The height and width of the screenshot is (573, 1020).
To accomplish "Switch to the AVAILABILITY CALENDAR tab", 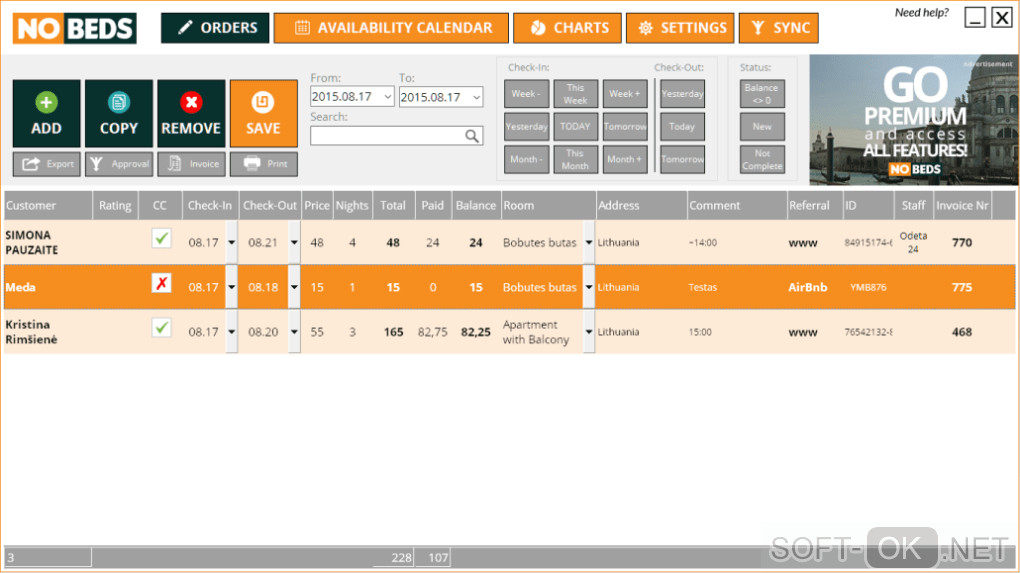I will click(x=391, y=28).
